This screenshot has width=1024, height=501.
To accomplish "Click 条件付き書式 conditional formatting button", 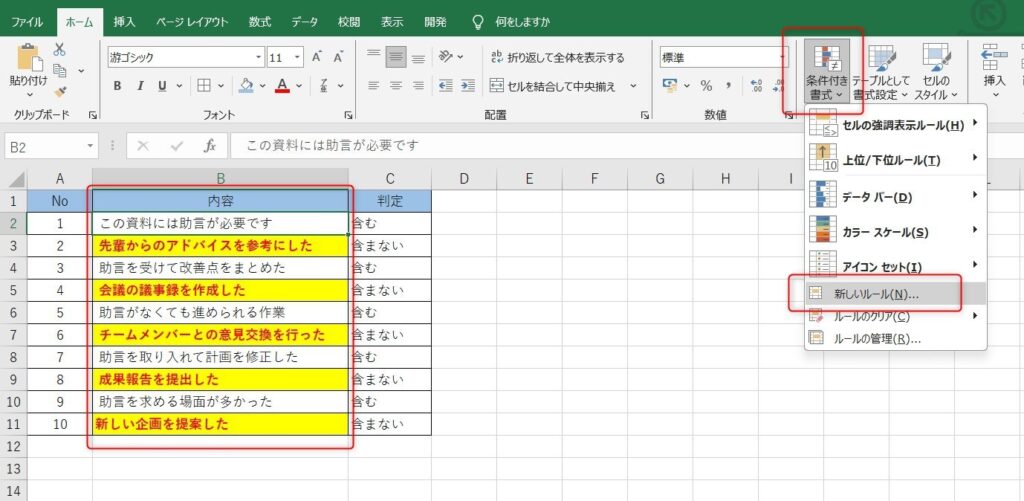I will click(827, 71).
